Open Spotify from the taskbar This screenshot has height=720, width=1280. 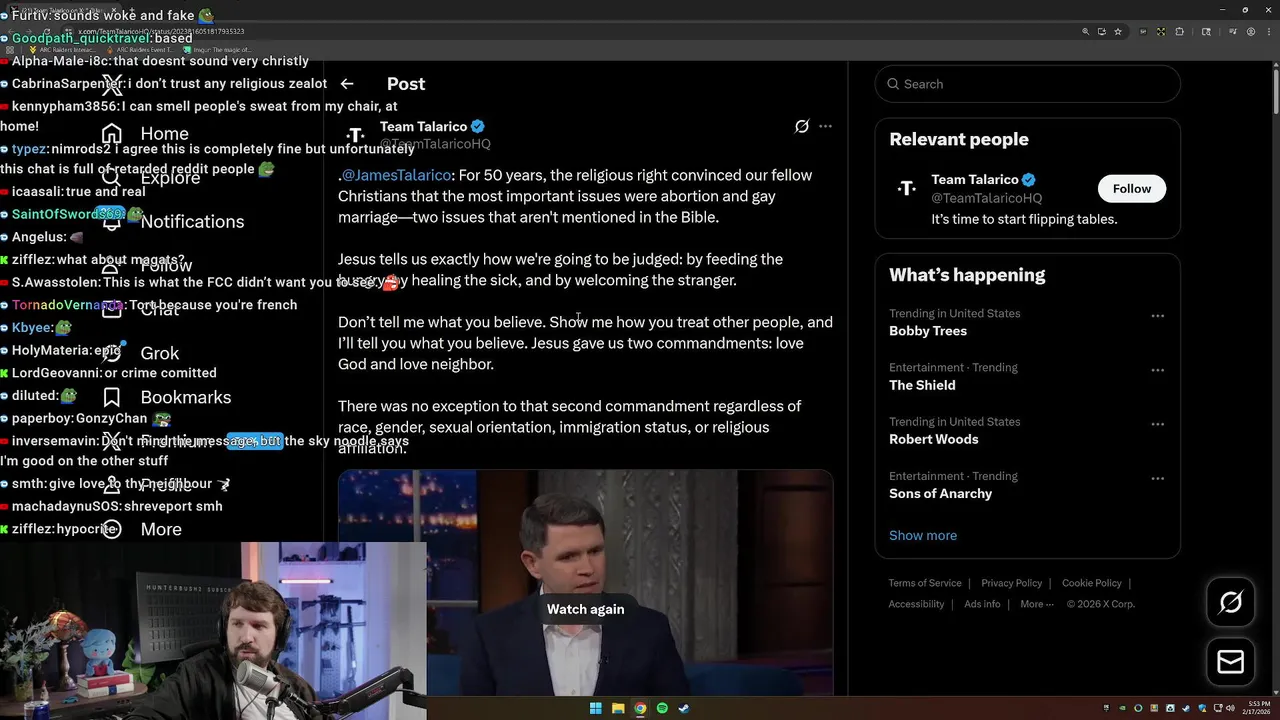pos(662,709)
